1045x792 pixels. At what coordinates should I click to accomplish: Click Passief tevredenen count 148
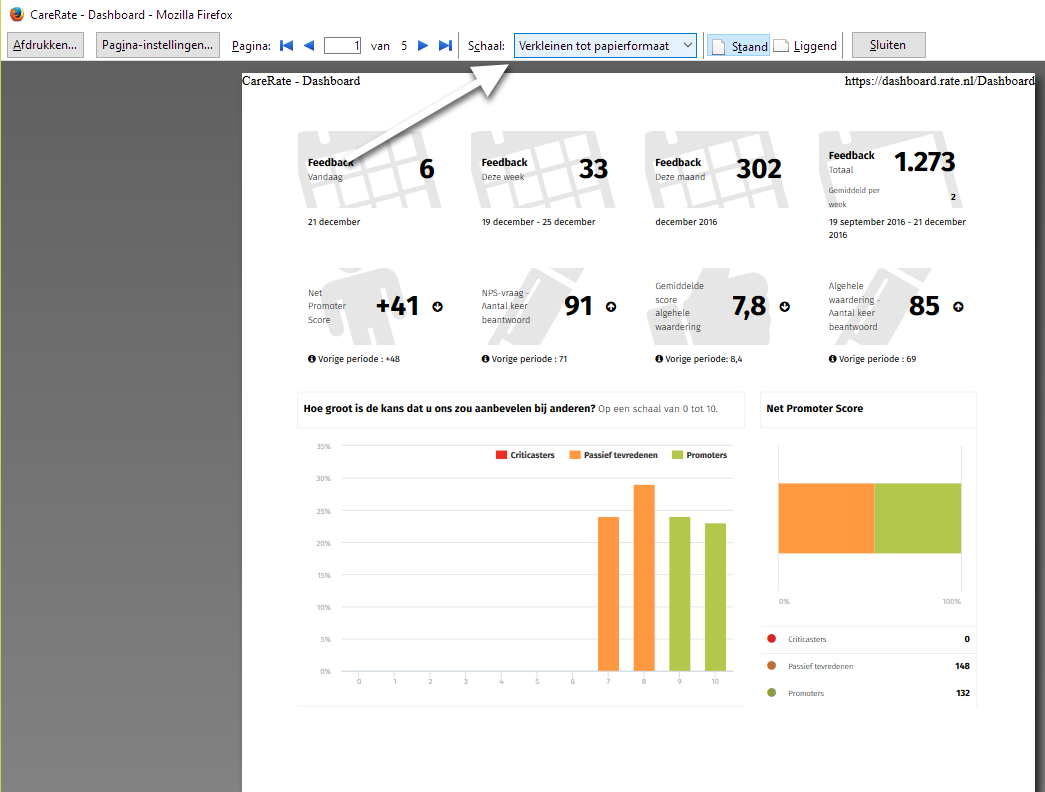point(962,666)
